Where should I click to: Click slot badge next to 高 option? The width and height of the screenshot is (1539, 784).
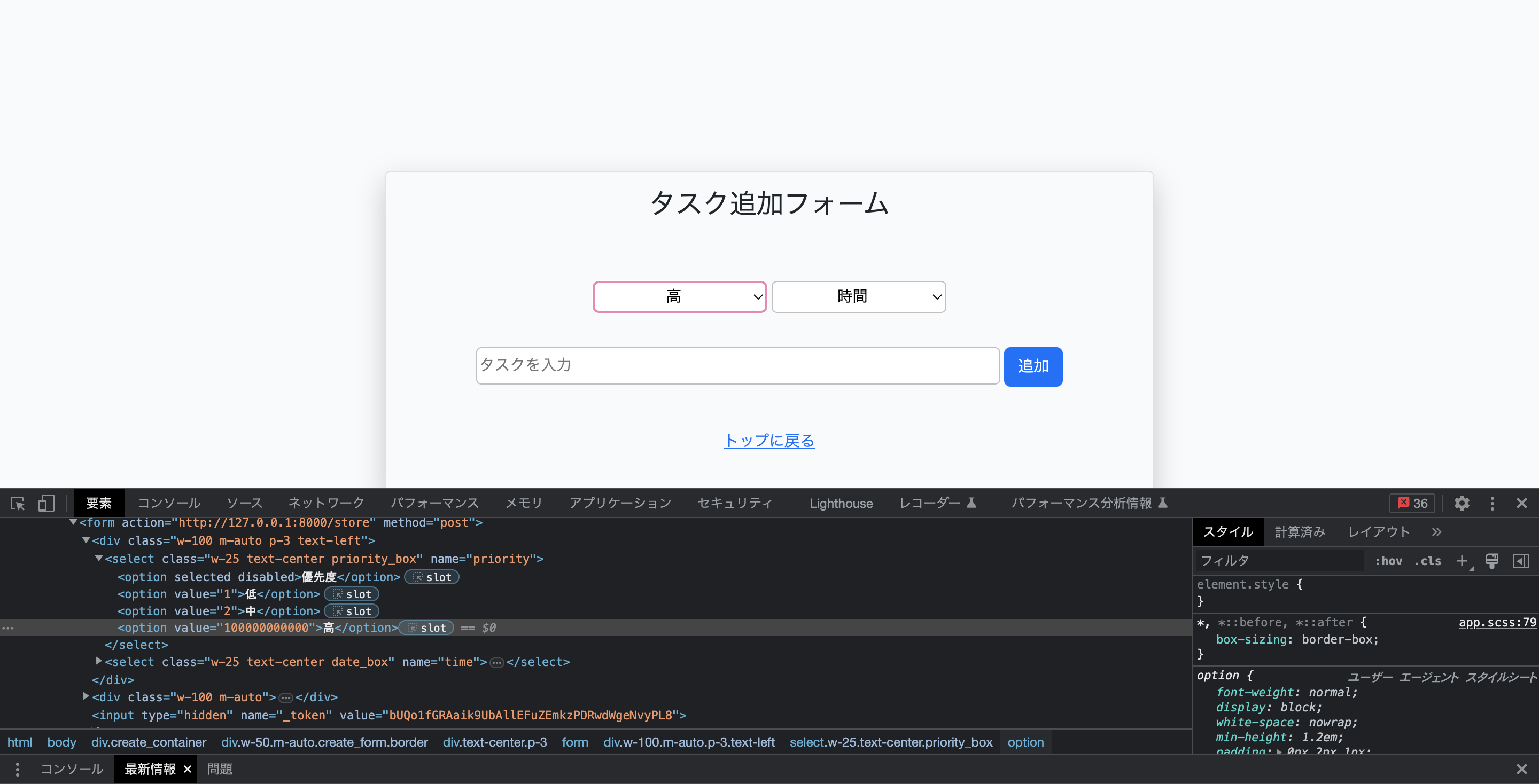(x=426, y=628)
